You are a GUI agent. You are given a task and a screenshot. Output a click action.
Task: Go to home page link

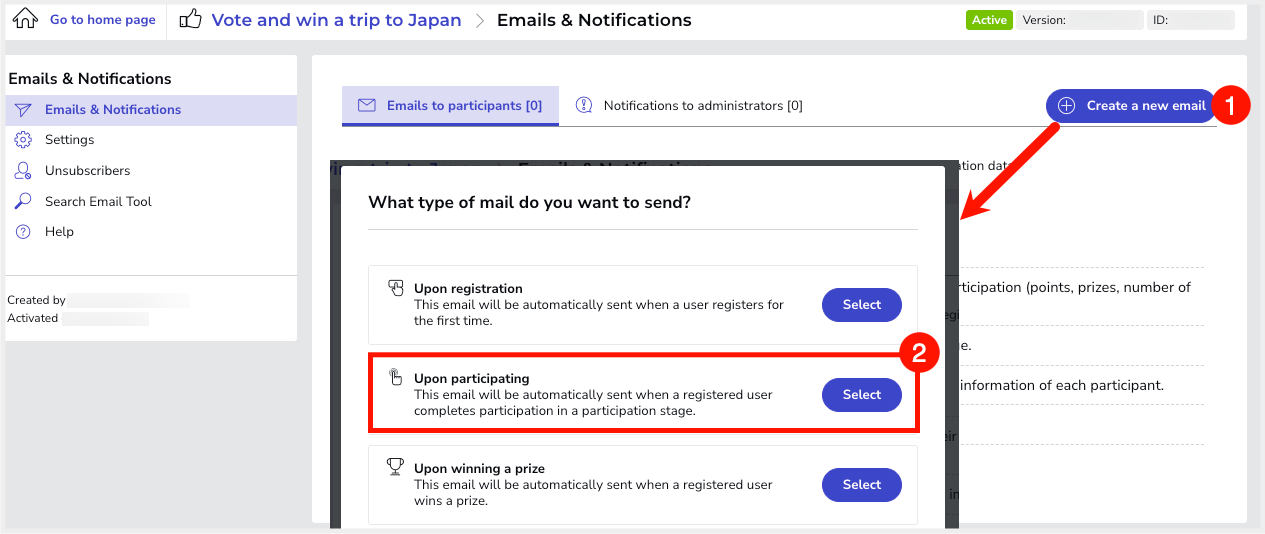coord(103,20)
